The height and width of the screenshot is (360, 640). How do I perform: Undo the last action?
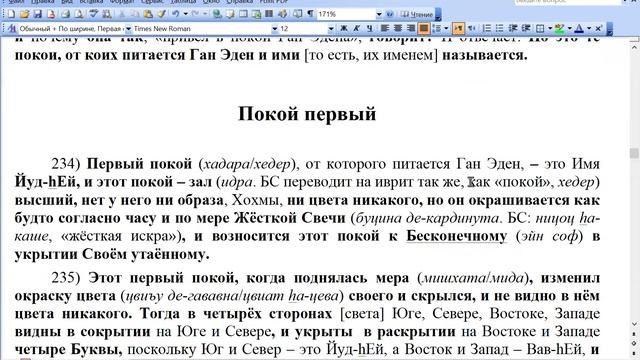tap(176, 14)
